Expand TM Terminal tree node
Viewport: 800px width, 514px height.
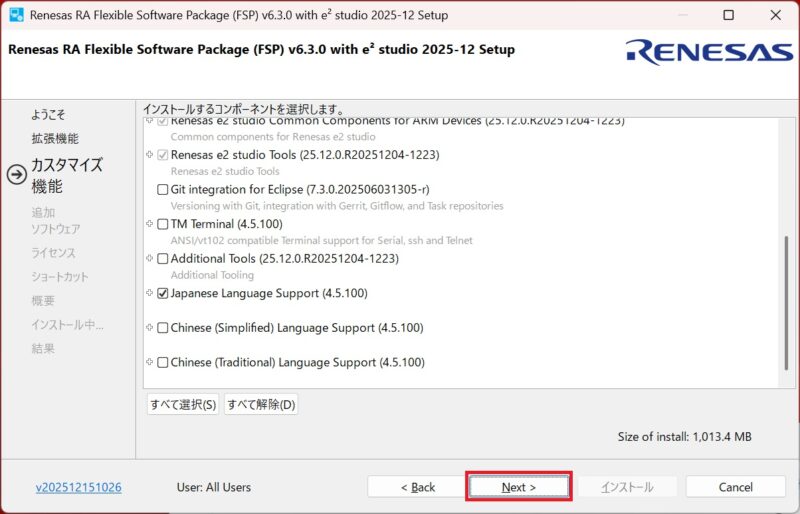[x=149, y=224]
